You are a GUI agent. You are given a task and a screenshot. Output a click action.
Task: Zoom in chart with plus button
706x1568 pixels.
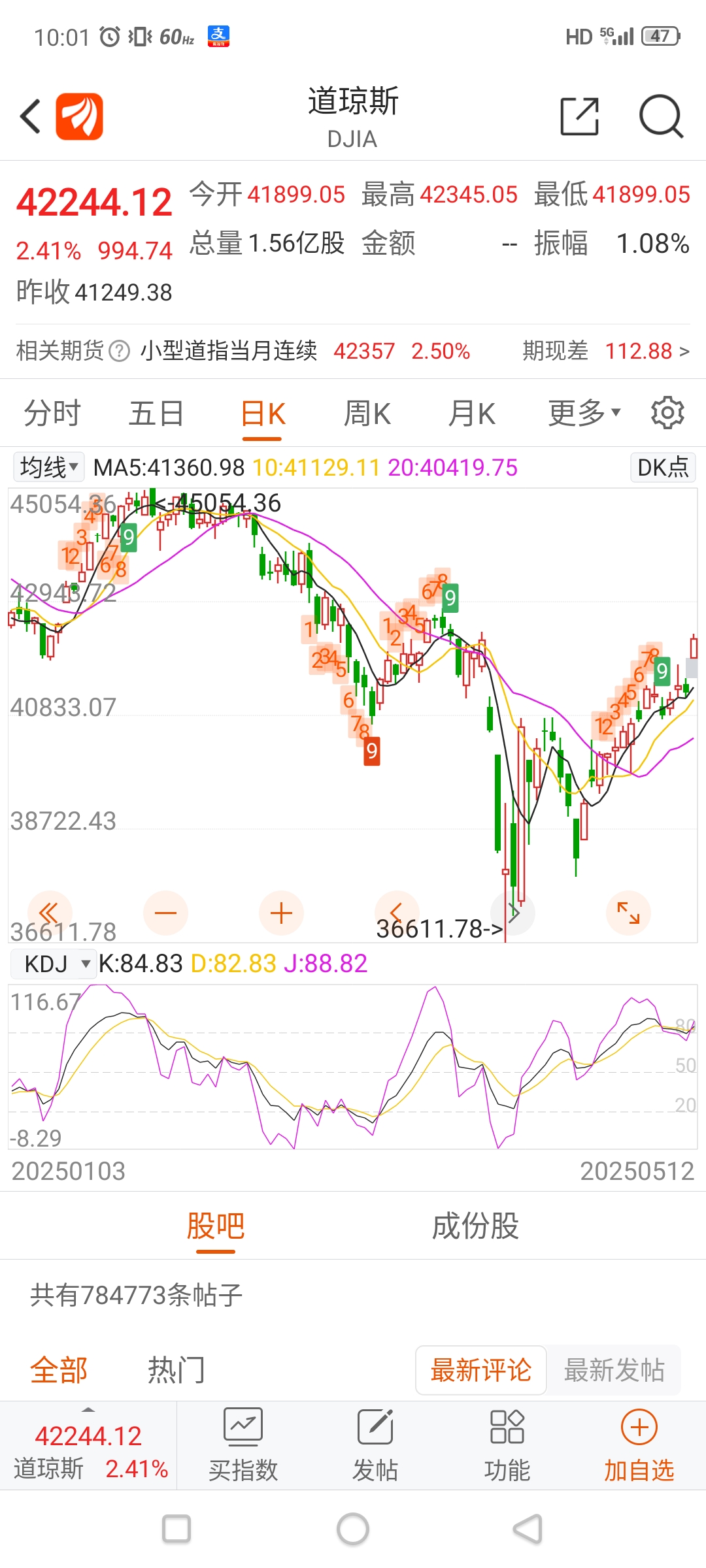tap(281, 913)
